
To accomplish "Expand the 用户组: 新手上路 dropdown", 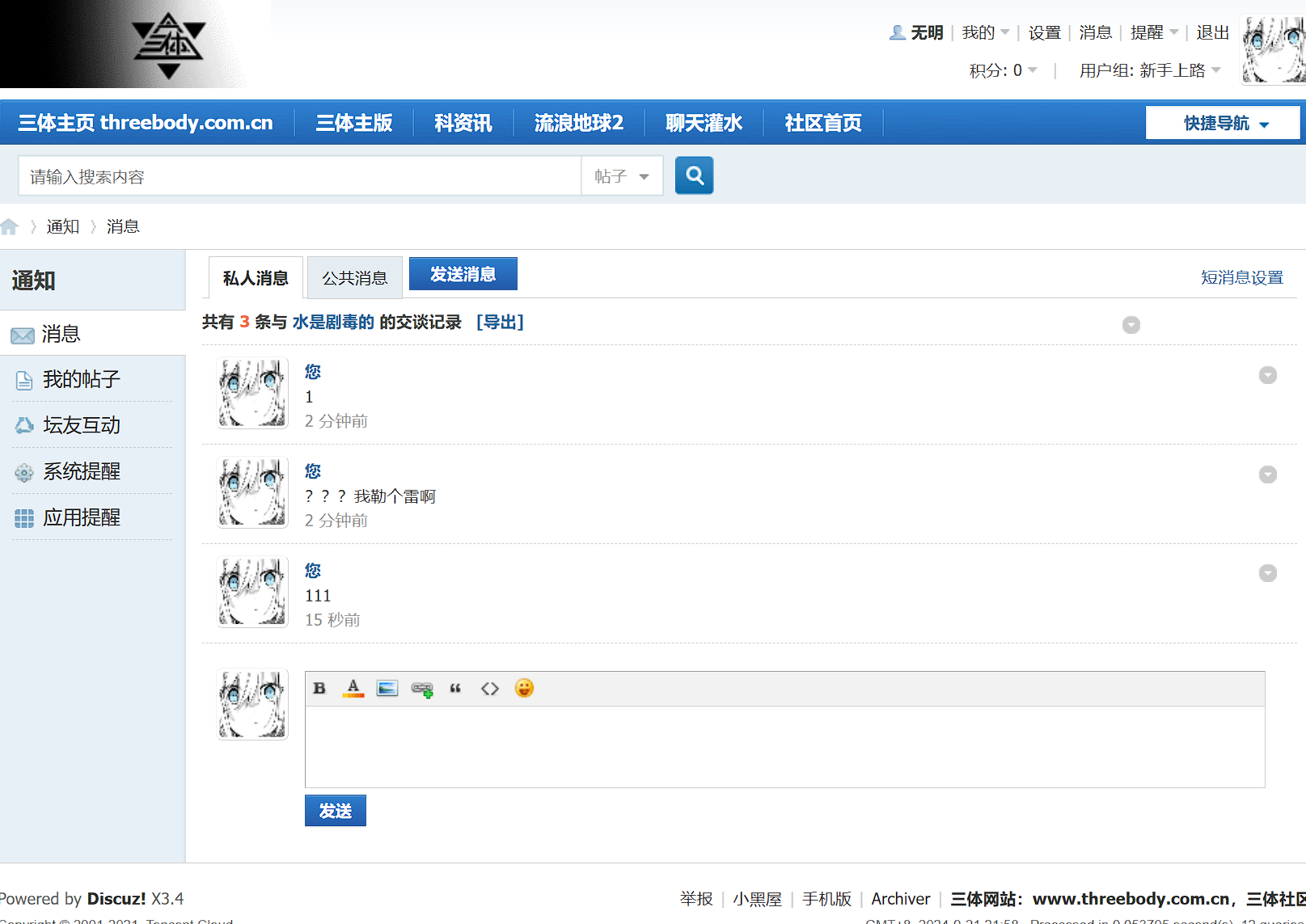I will [1150, 70].
